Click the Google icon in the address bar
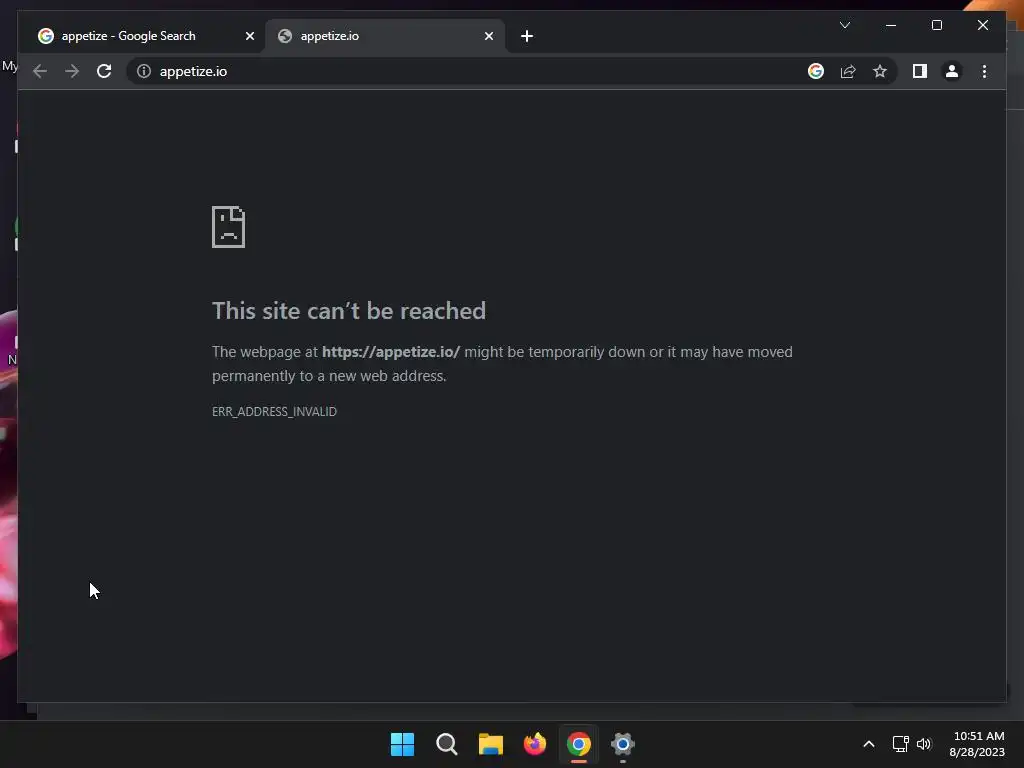 [816, 71]
